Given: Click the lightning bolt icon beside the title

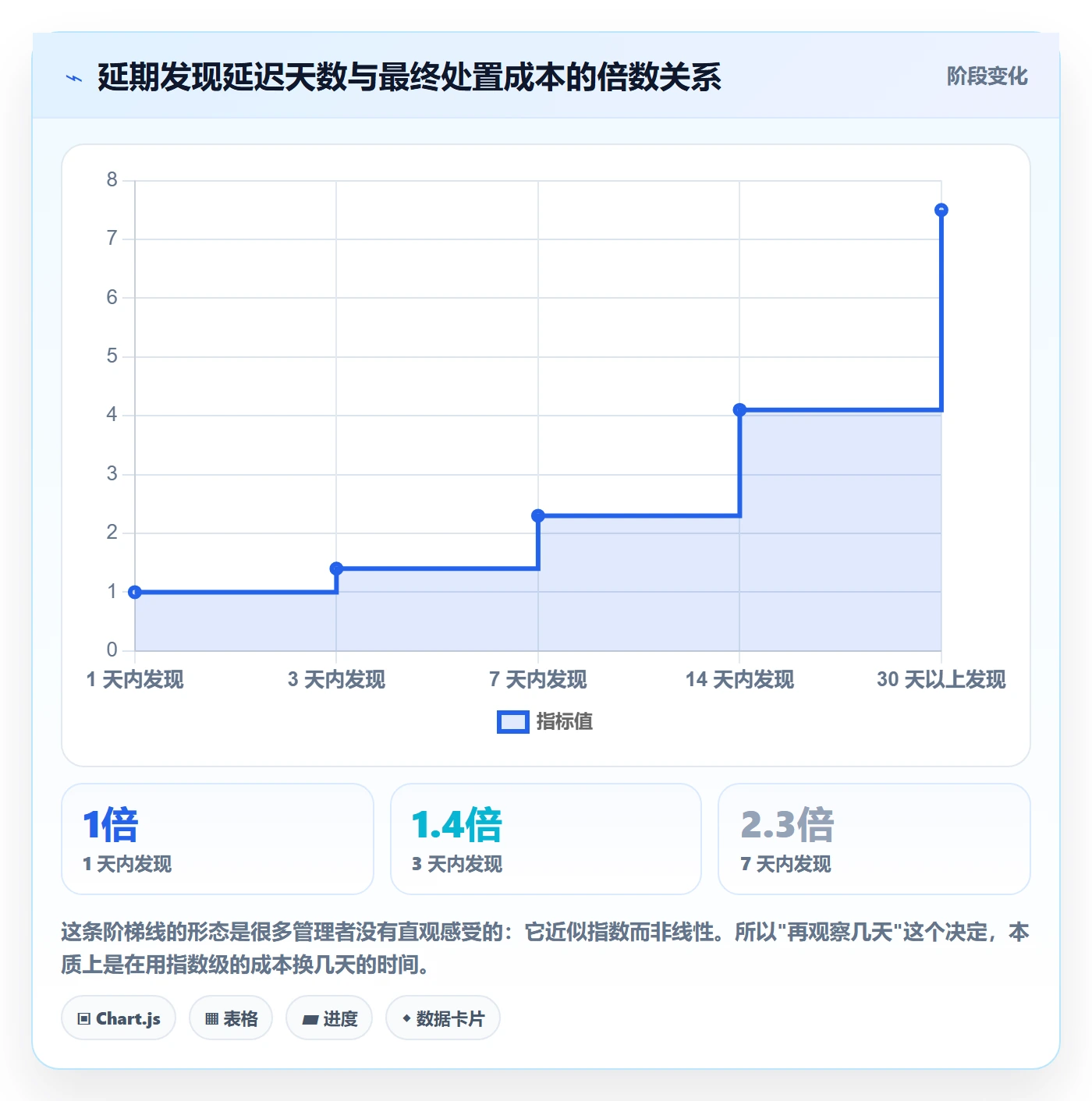Looking at the screenshot, I should pos(74,78).
